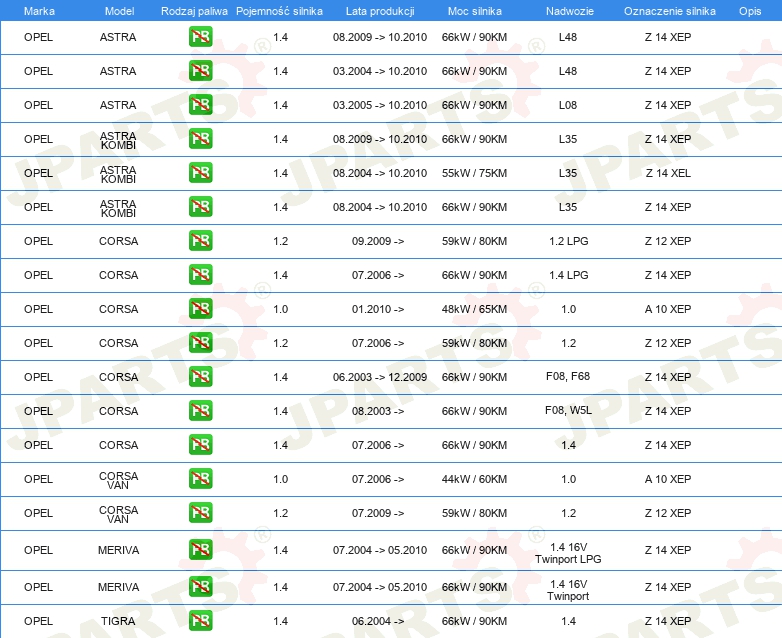Image resolution: width=782 pixels, height=638 pixels.
Task: Click fuel icon in ASTRA KOMBI 08.2009 row
Action: 200,139
